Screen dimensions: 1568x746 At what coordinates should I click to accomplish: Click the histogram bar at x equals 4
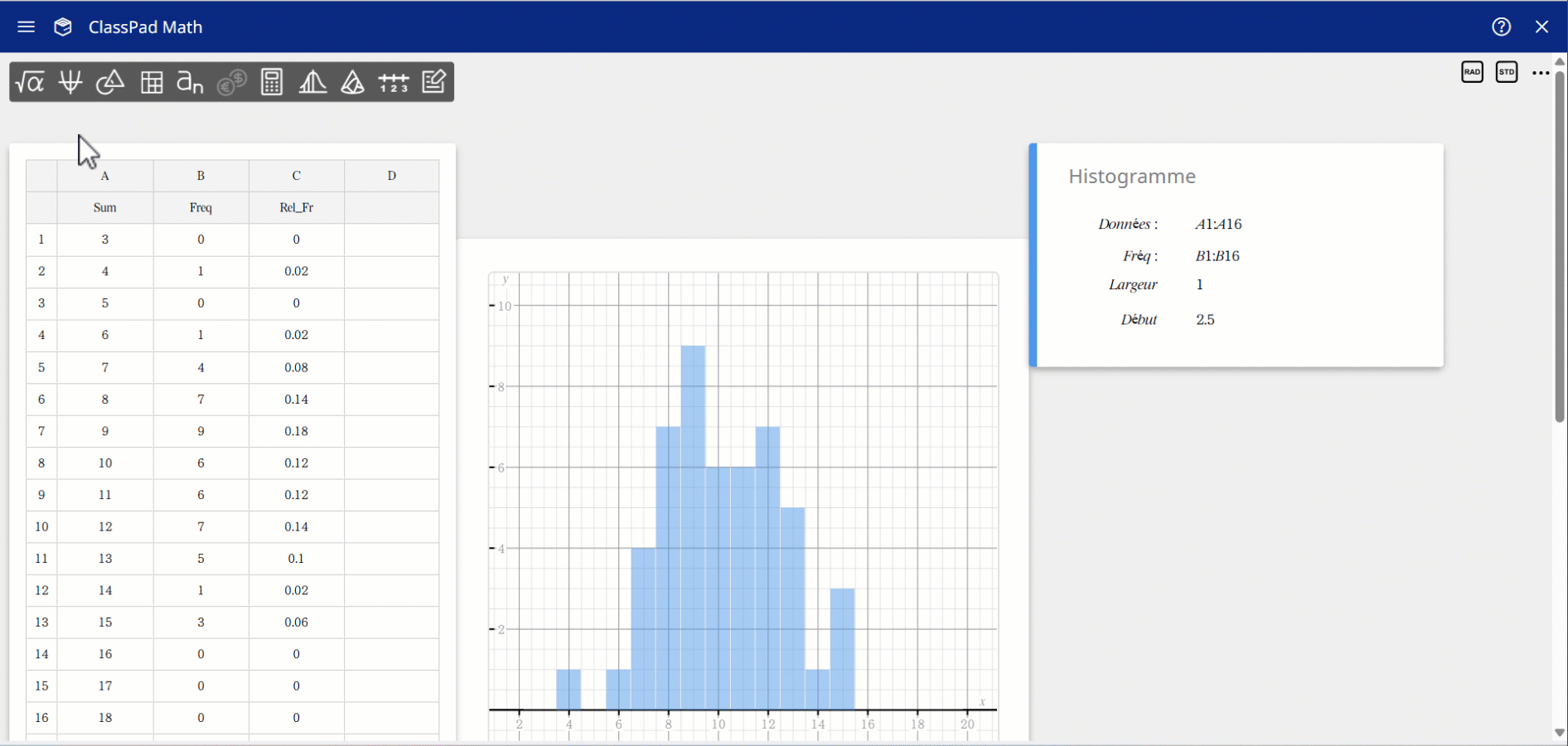click(569, 690)
